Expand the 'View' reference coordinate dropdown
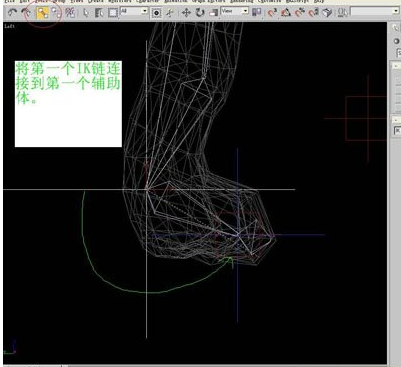Viewport: 401px width, 367px height. (235, 11)
